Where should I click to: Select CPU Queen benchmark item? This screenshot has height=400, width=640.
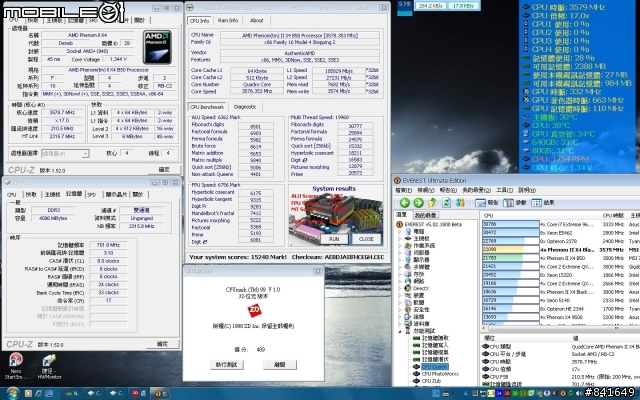[x=435, y=367]
